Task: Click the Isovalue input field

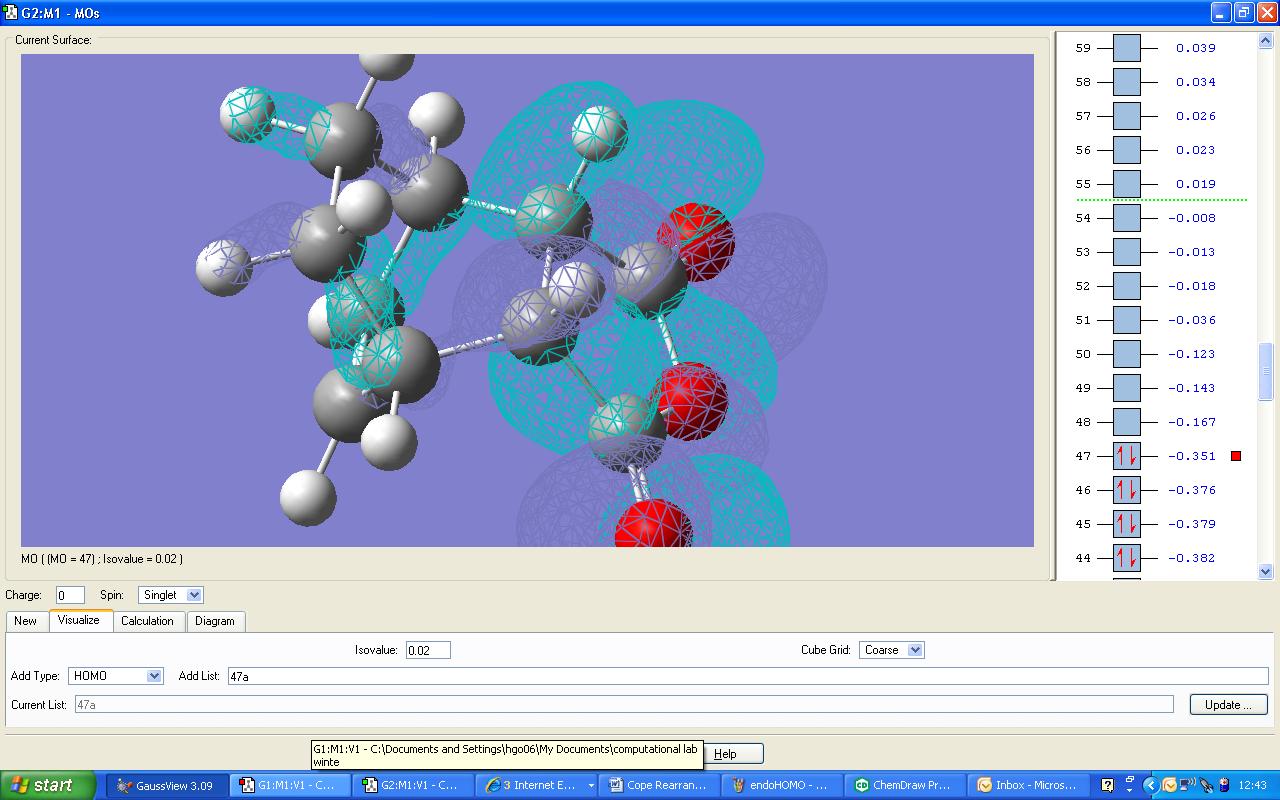Action: tap(428, 650)
